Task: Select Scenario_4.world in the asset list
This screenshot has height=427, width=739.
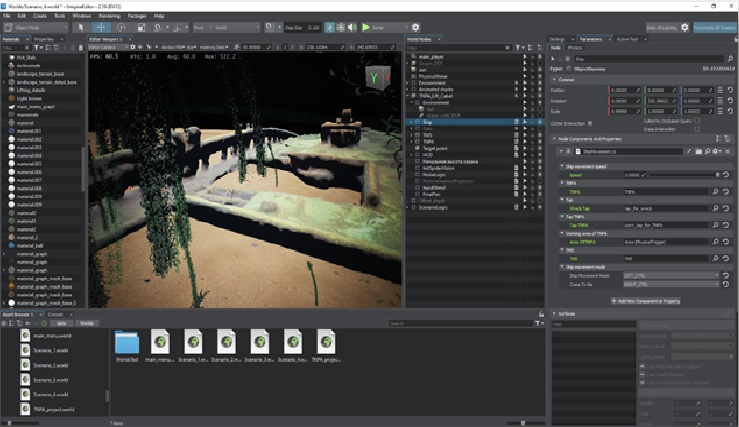Action: [50, 395]
